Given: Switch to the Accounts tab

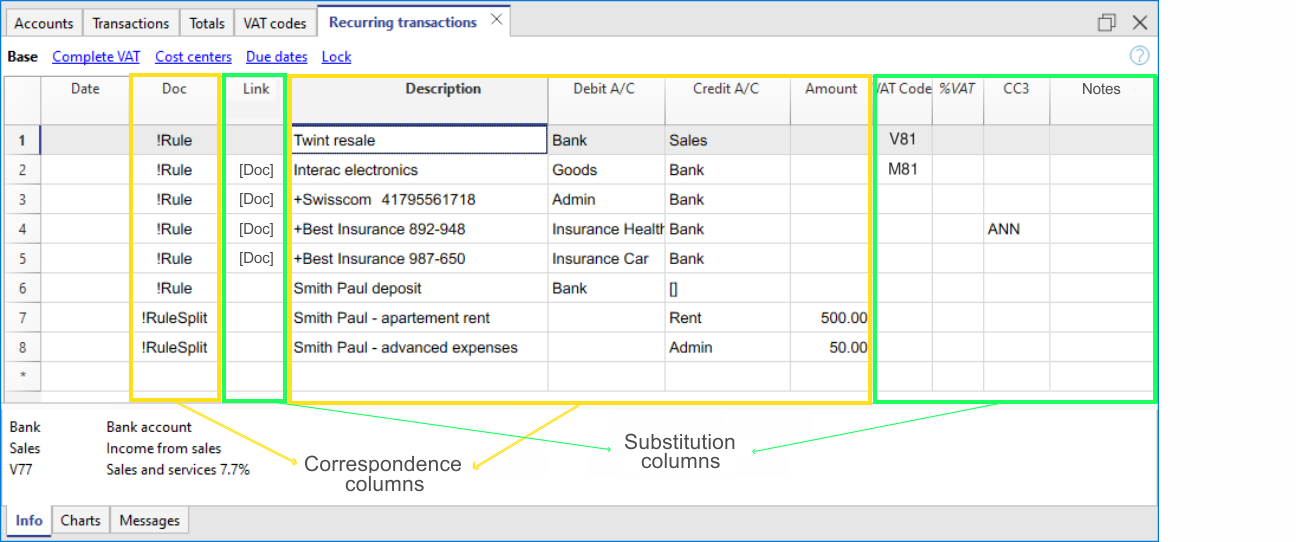Looking at the screenshot, I should [x=44, y=23].
